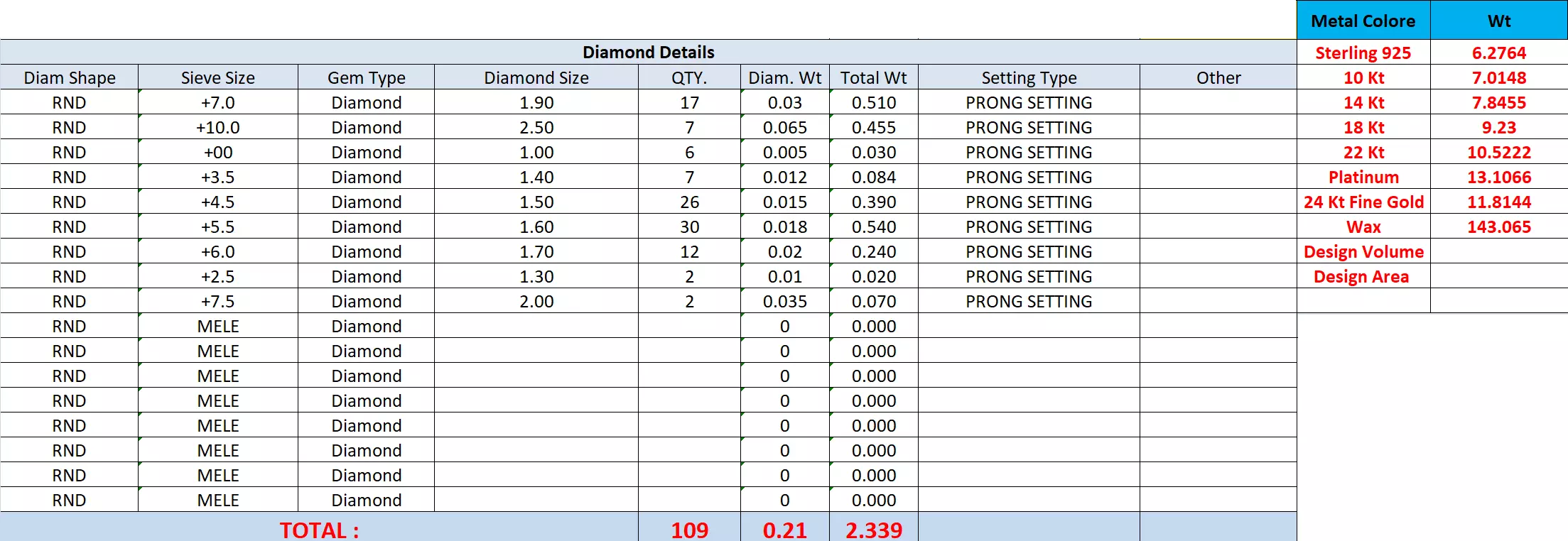Click the 'QTY.' column header
Image resolution: width=1568 pixels, height=541 pixels.
tap(689, 77)
